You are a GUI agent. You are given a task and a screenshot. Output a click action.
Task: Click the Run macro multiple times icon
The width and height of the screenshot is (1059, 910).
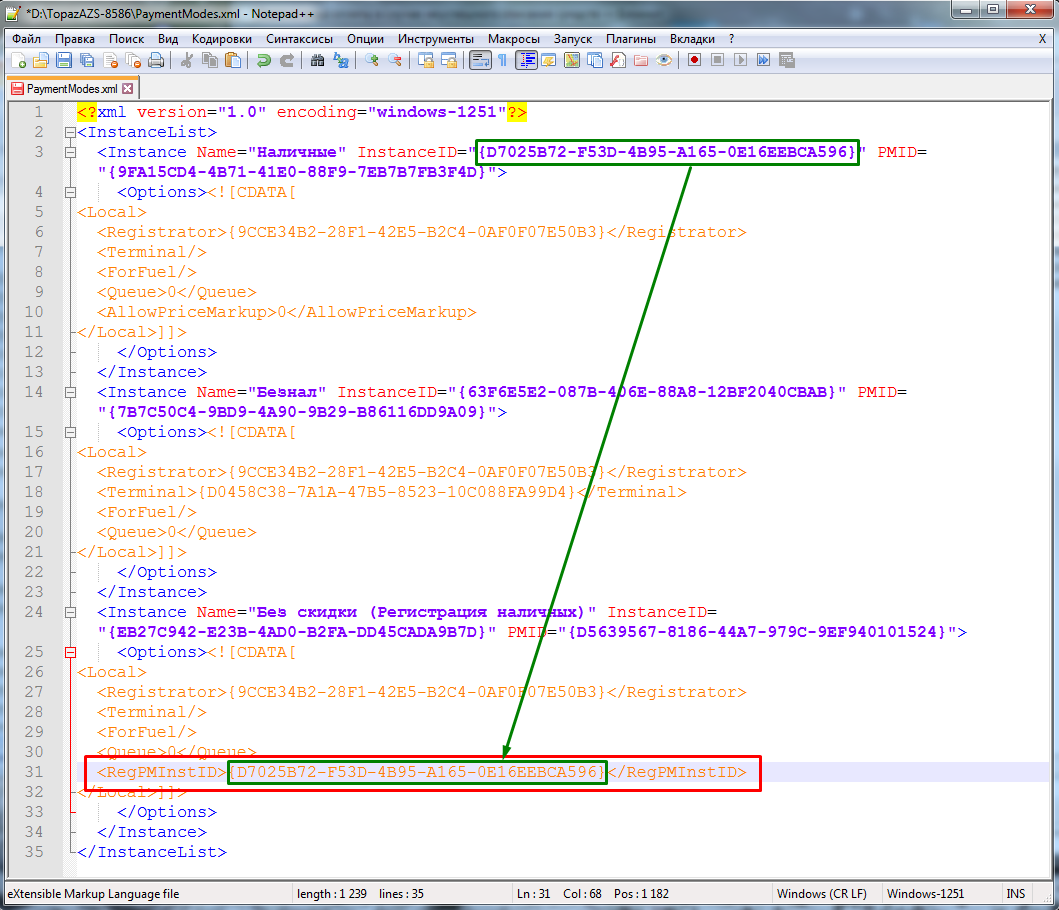(764, 61)
